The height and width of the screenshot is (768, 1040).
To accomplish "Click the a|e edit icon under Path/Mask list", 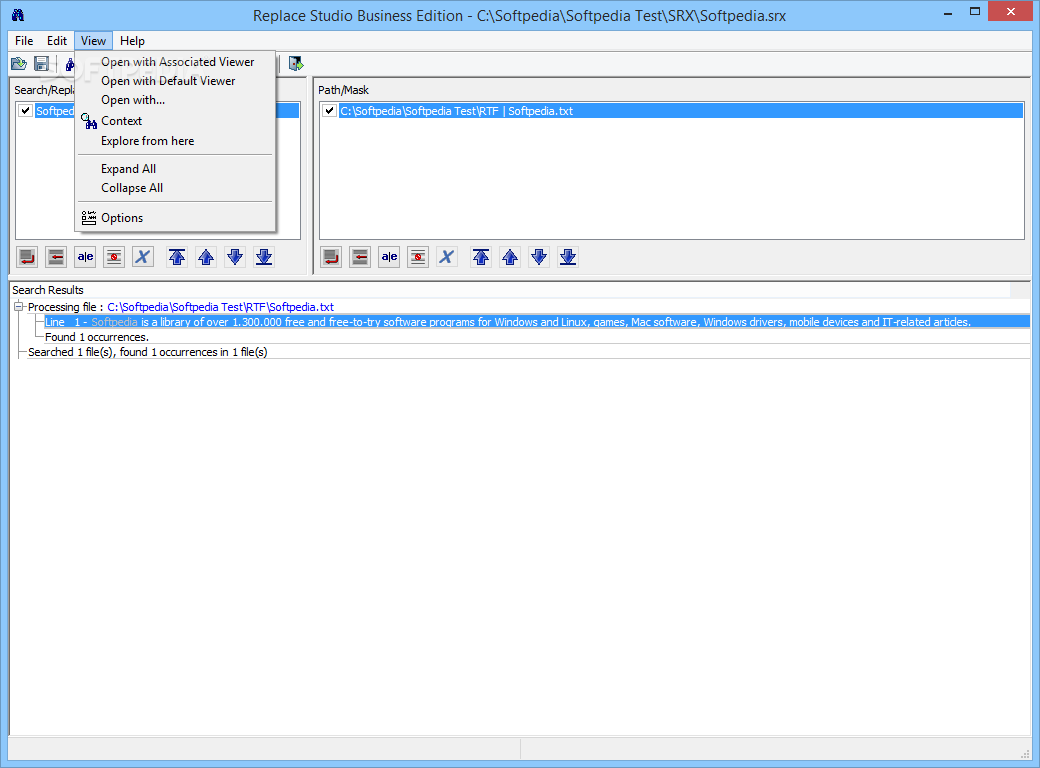I will [x=389, y=257].
